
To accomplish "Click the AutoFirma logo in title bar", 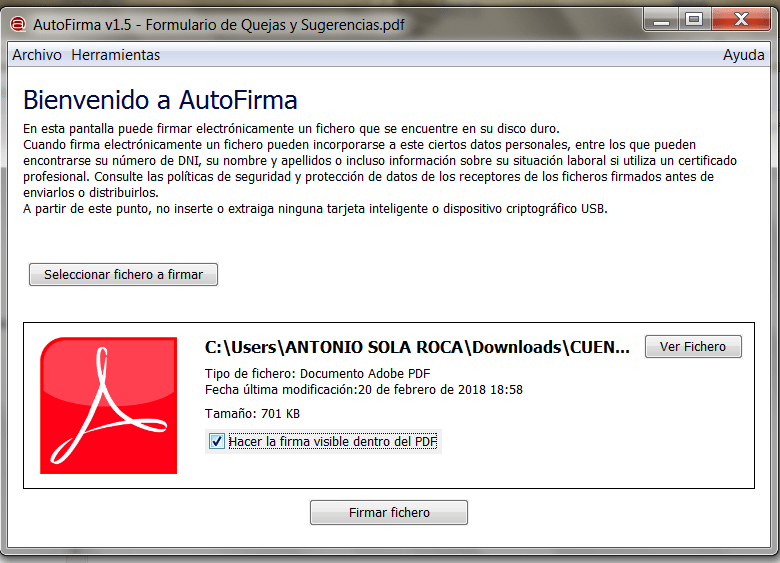I will [x=16, y=23].
